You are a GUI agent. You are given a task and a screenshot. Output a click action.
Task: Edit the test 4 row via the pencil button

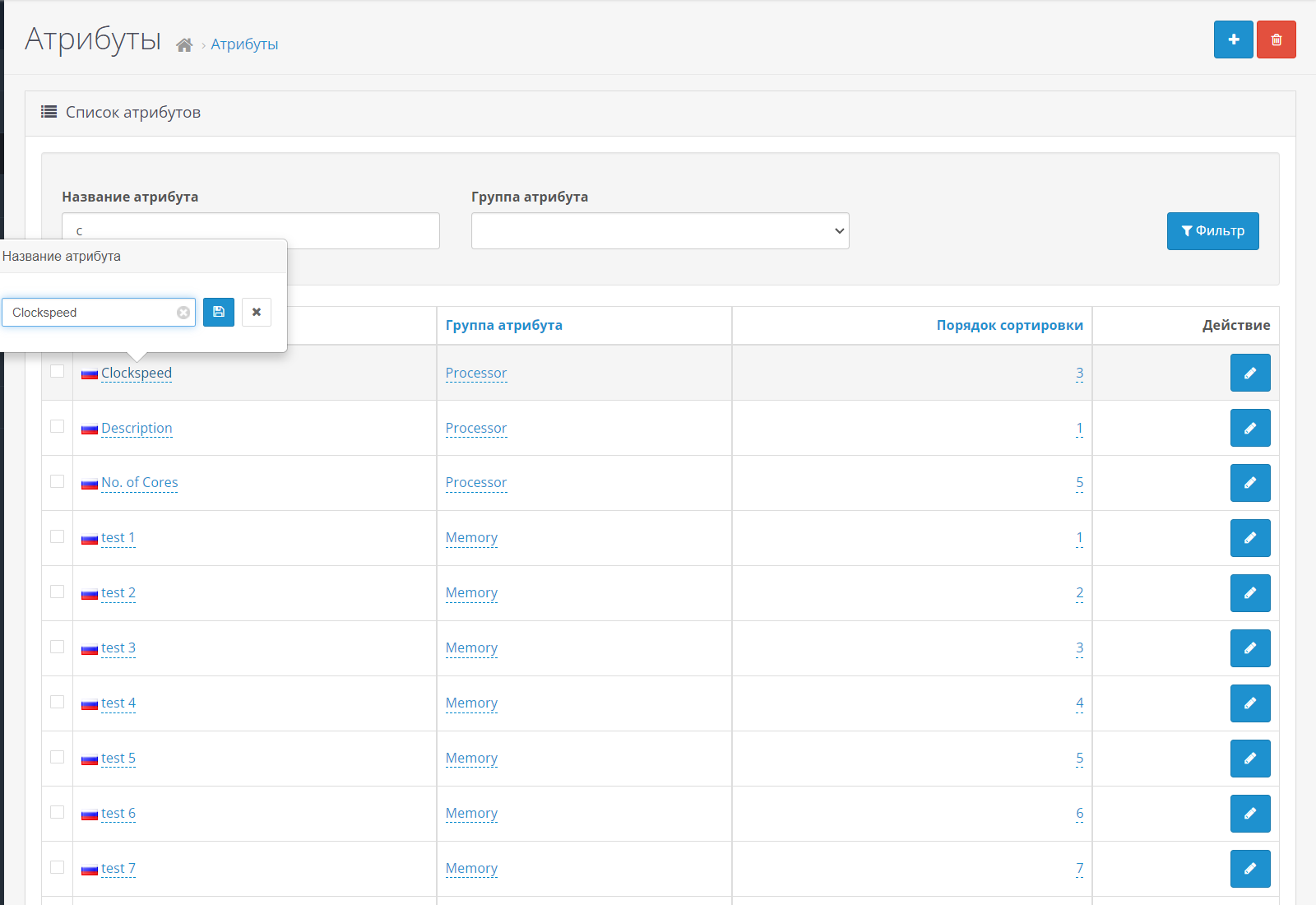click(1250, 703)
